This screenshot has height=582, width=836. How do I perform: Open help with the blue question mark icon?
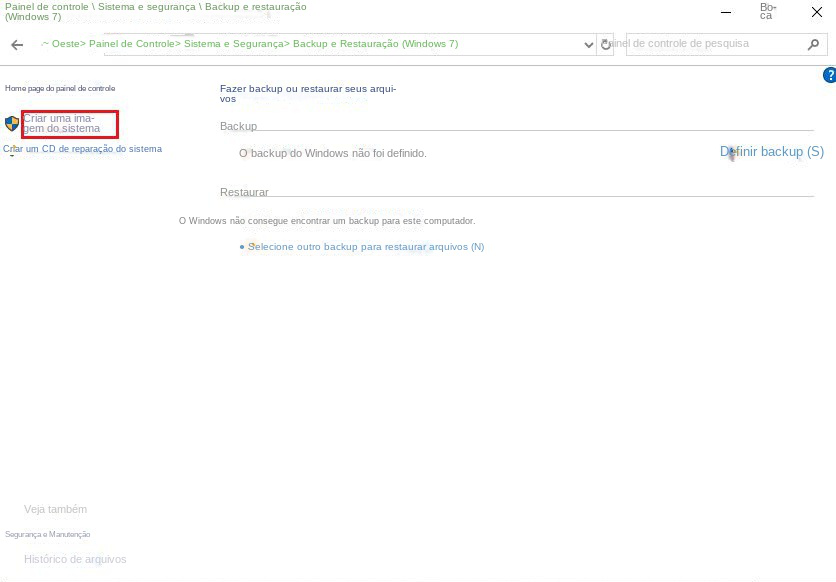(x=828, y=75)
